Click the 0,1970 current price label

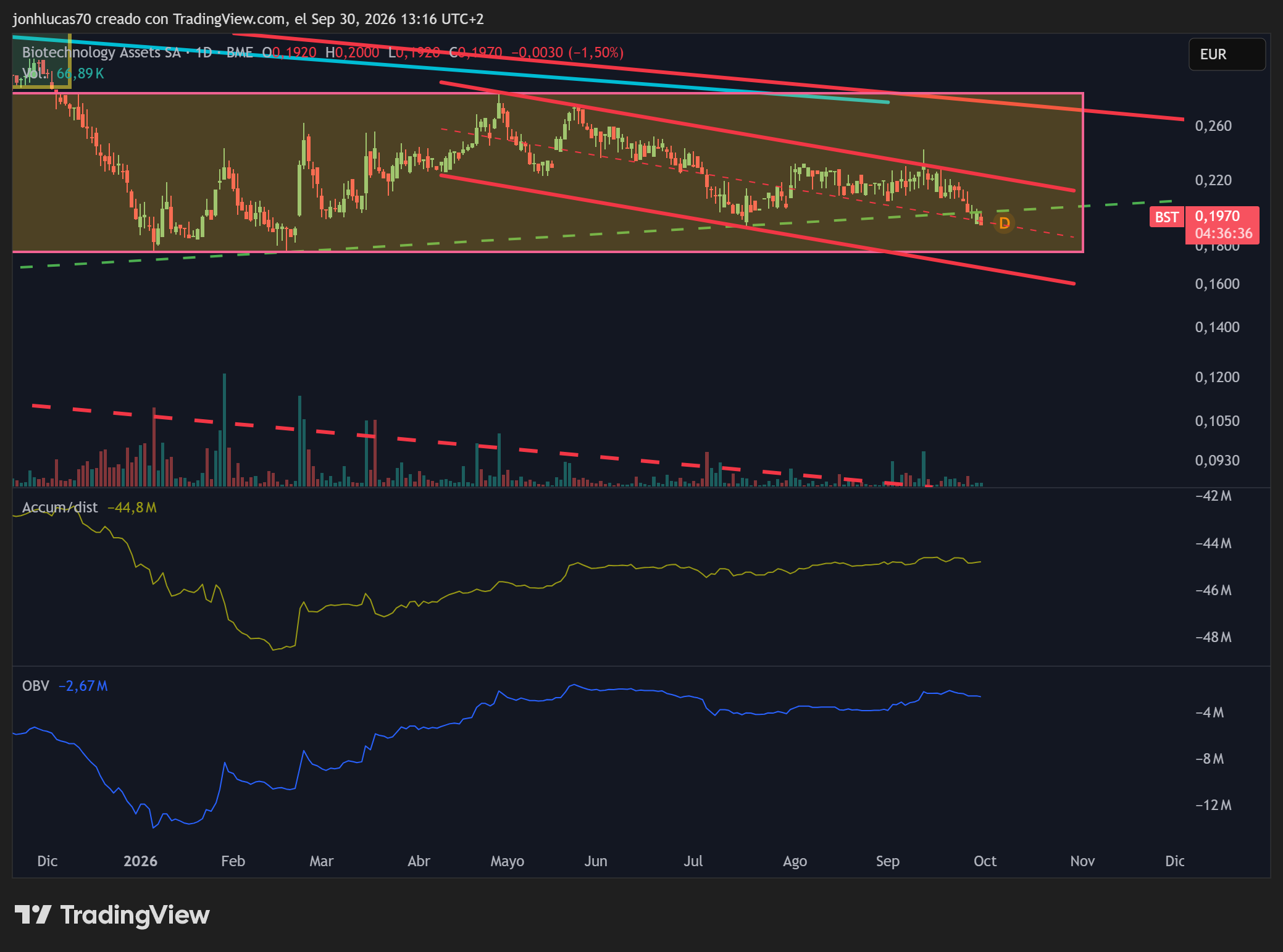tap(1217, 216)
